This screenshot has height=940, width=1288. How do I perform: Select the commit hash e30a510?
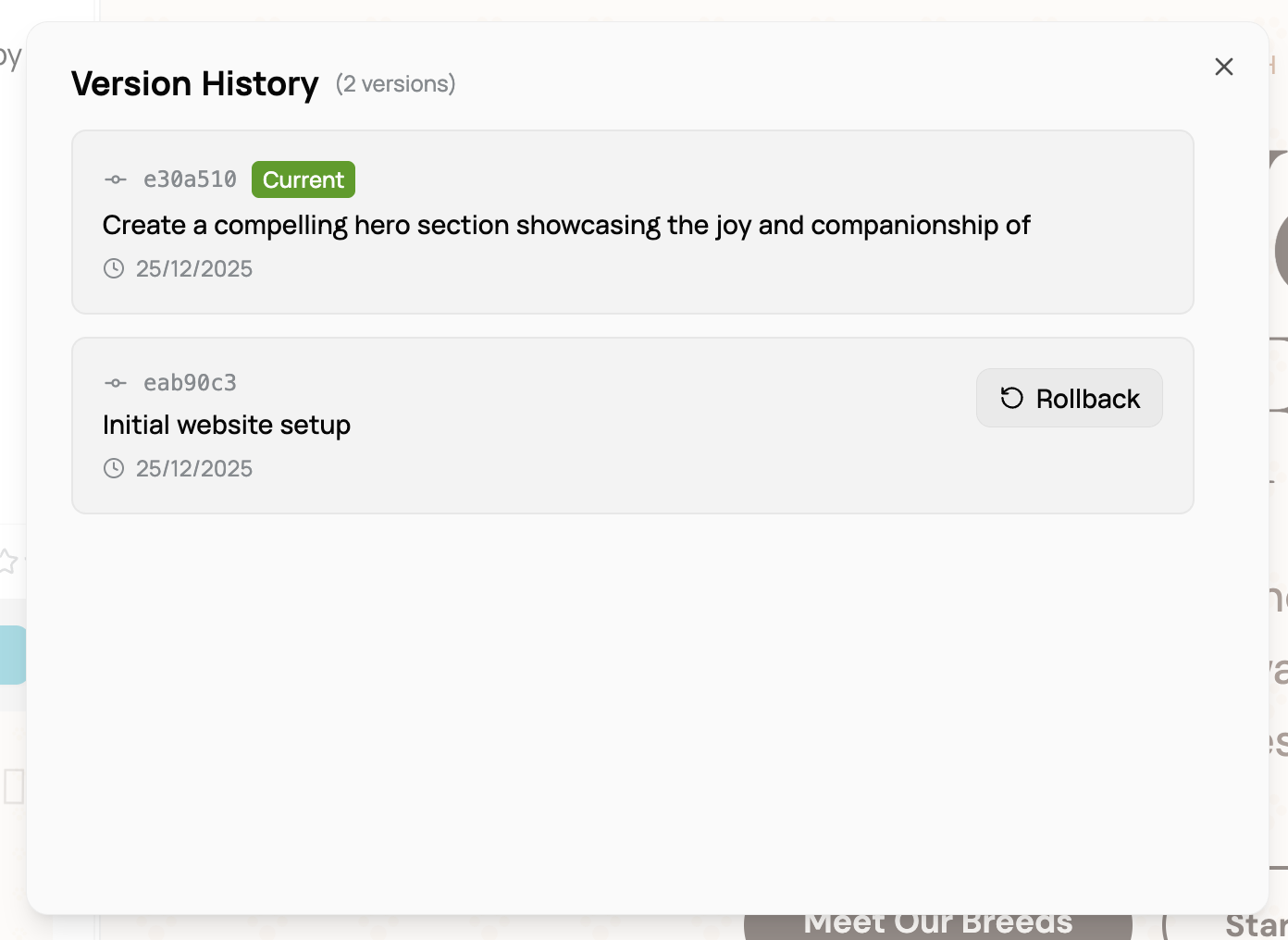(190, 179)
